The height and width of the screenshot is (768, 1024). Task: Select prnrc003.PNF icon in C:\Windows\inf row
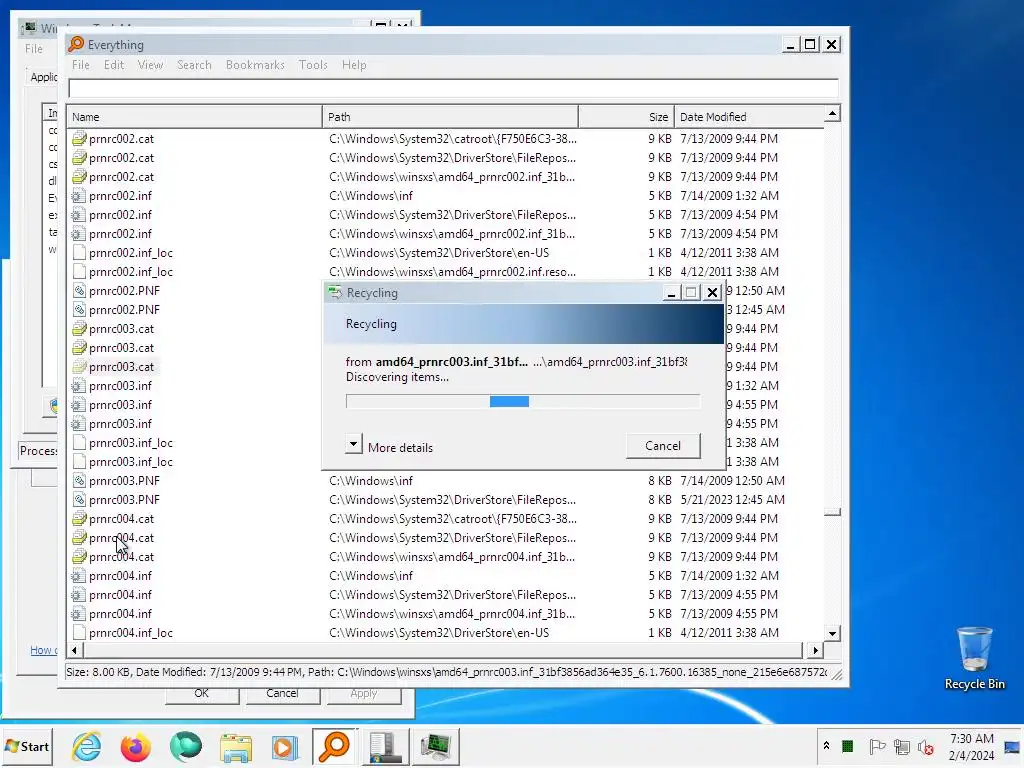click(79, 481)
